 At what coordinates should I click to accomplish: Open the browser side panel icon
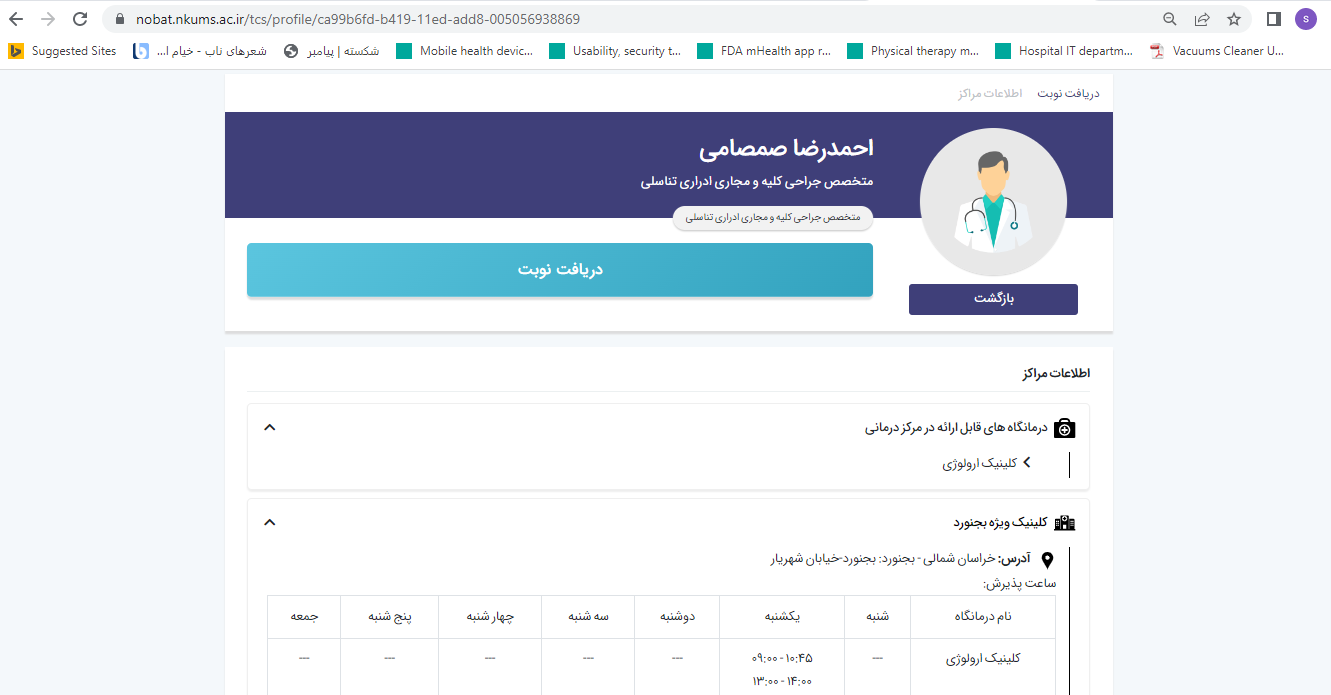(x=1274, y=19)
